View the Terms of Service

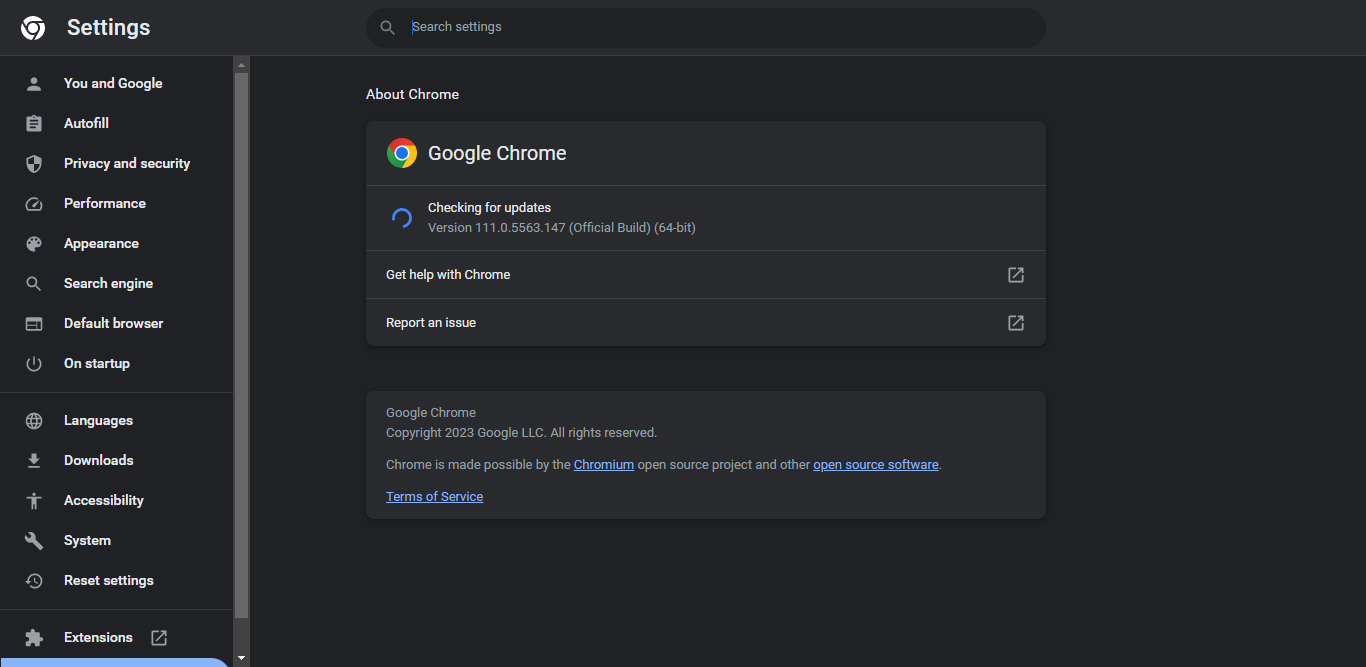434,496
